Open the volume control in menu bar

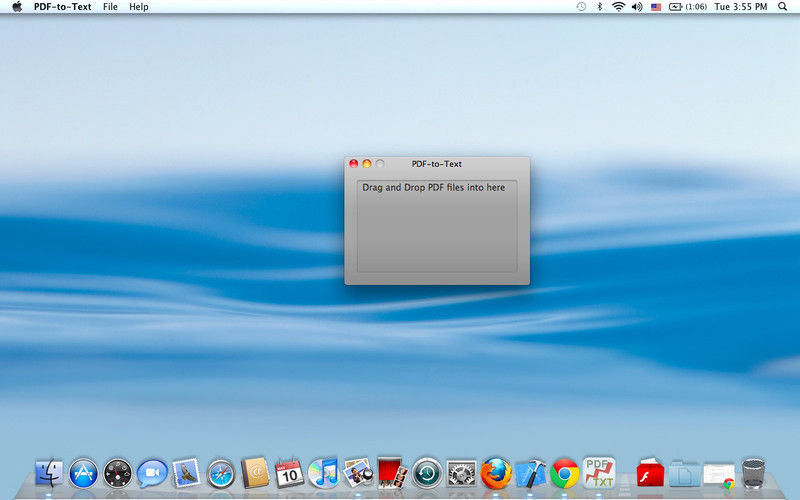click(637, 7)
